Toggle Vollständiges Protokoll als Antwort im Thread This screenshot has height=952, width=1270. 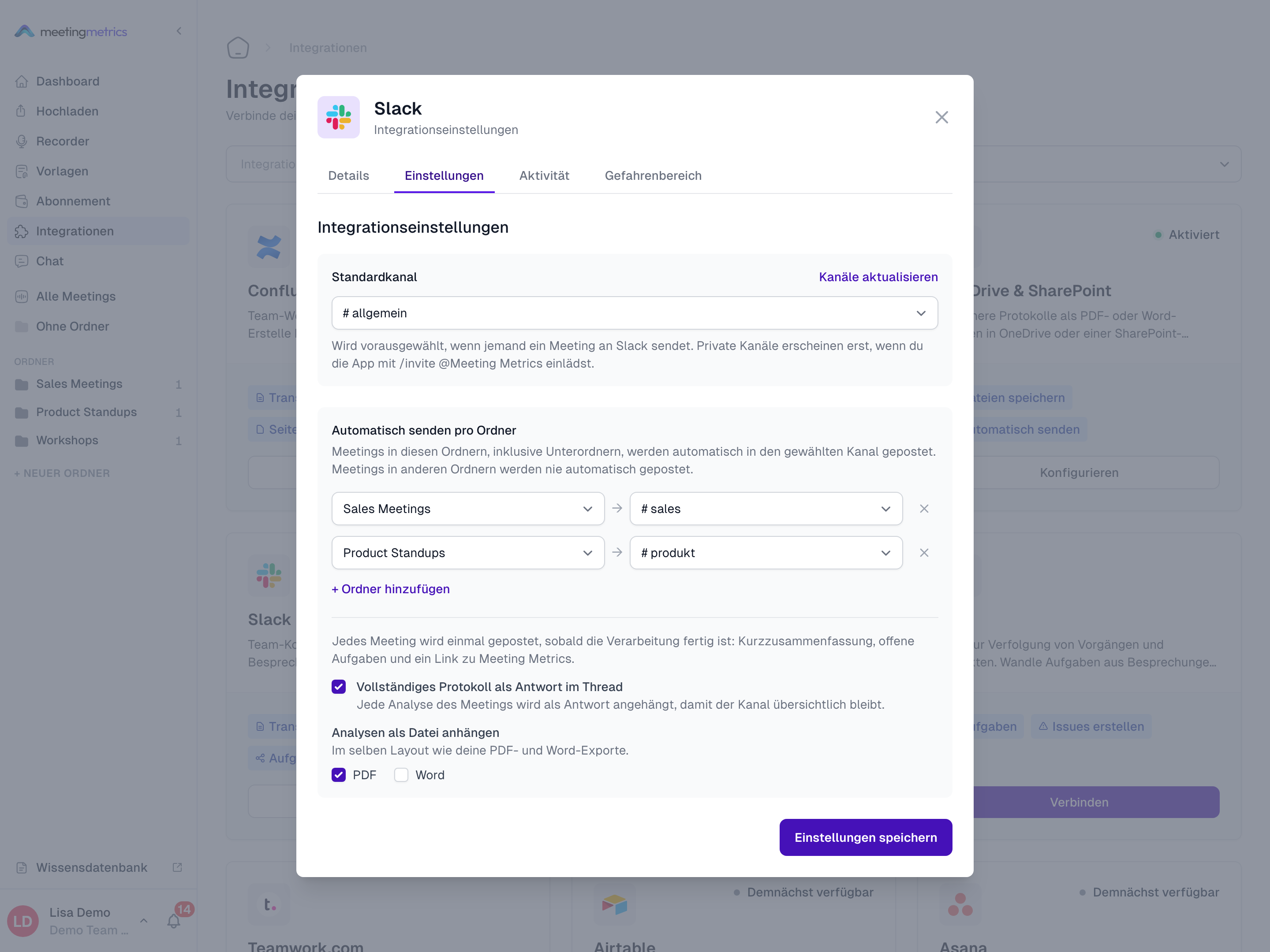(338, 686)
